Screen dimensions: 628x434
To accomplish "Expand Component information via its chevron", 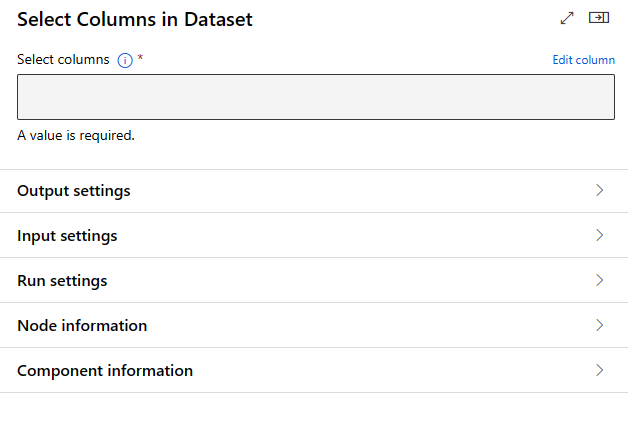I will pos(600,371).
